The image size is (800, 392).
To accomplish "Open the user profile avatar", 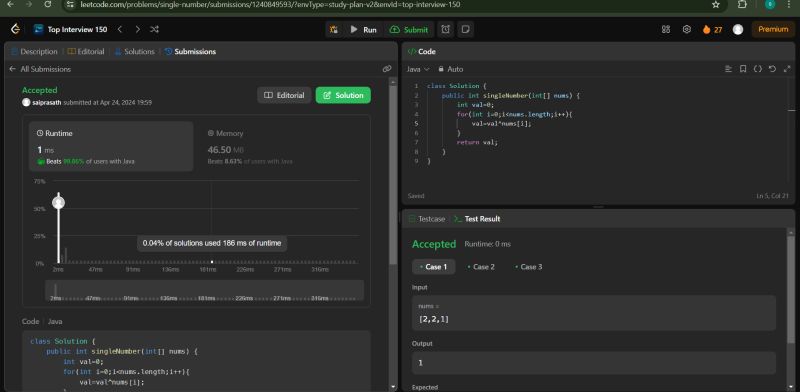I will 738,30.
